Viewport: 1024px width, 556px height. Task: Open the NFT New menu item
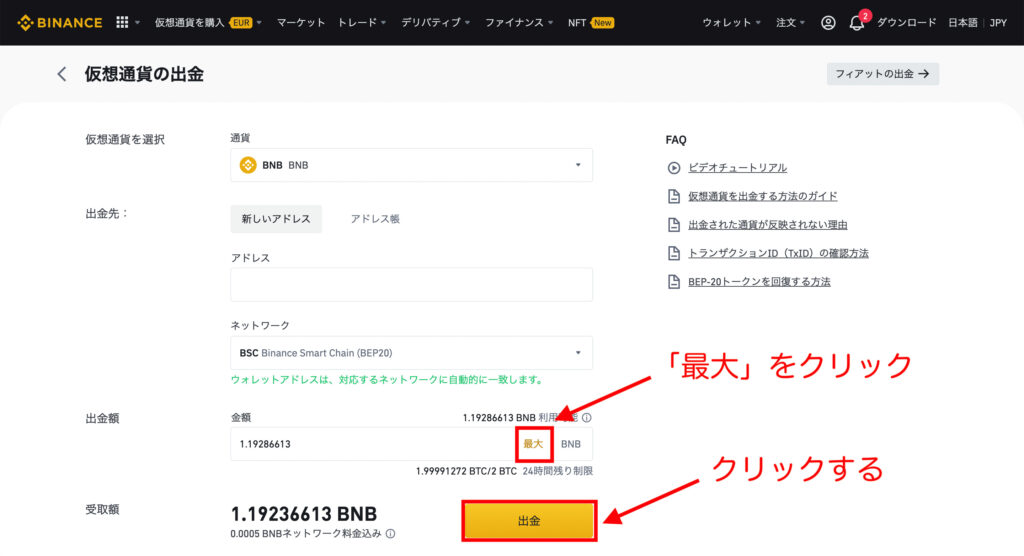click(x=590, y=23)
